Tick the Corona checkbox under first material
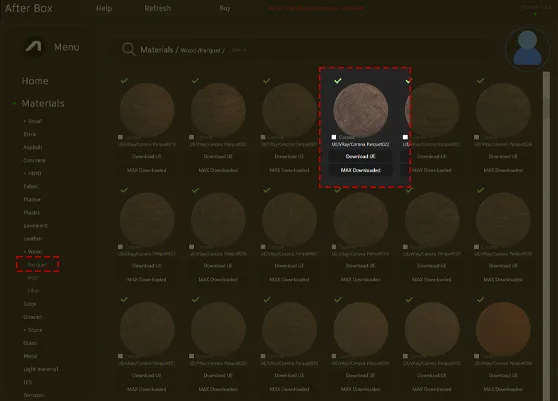558x401 pixels. click(120, 137)
